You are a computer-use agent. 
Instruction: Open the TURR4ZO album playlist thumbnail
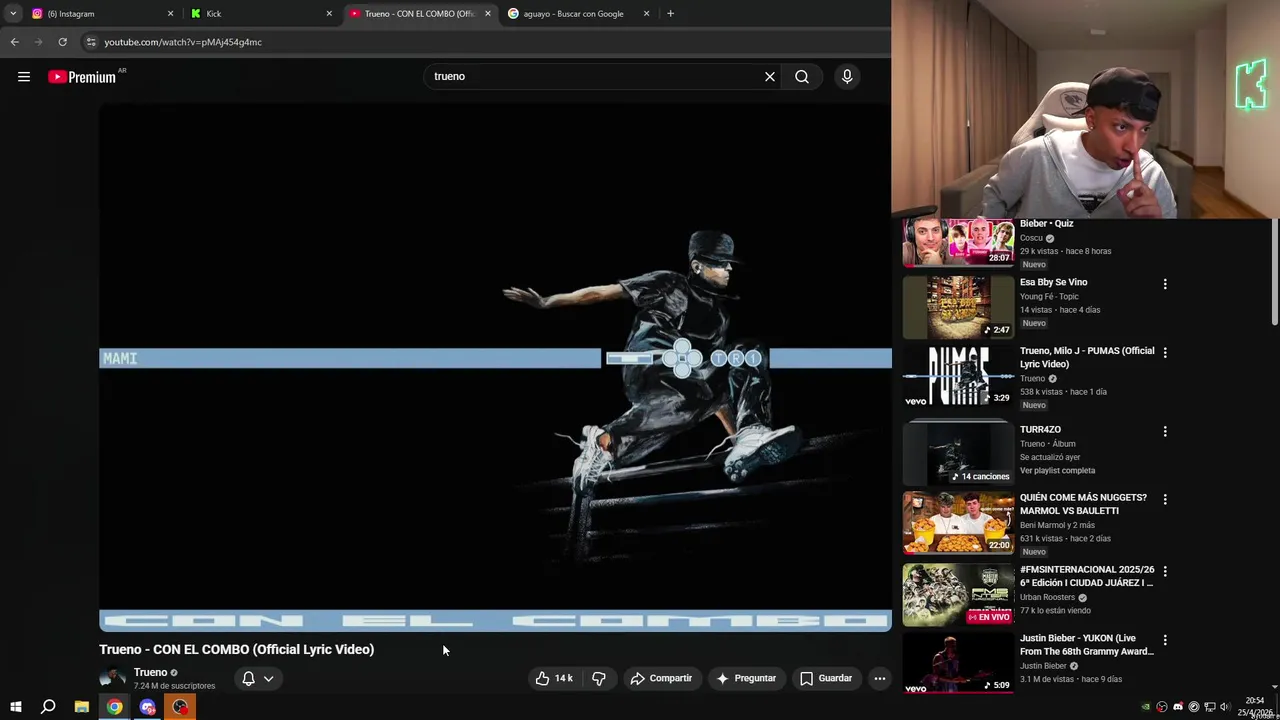[x=958, y=454]
